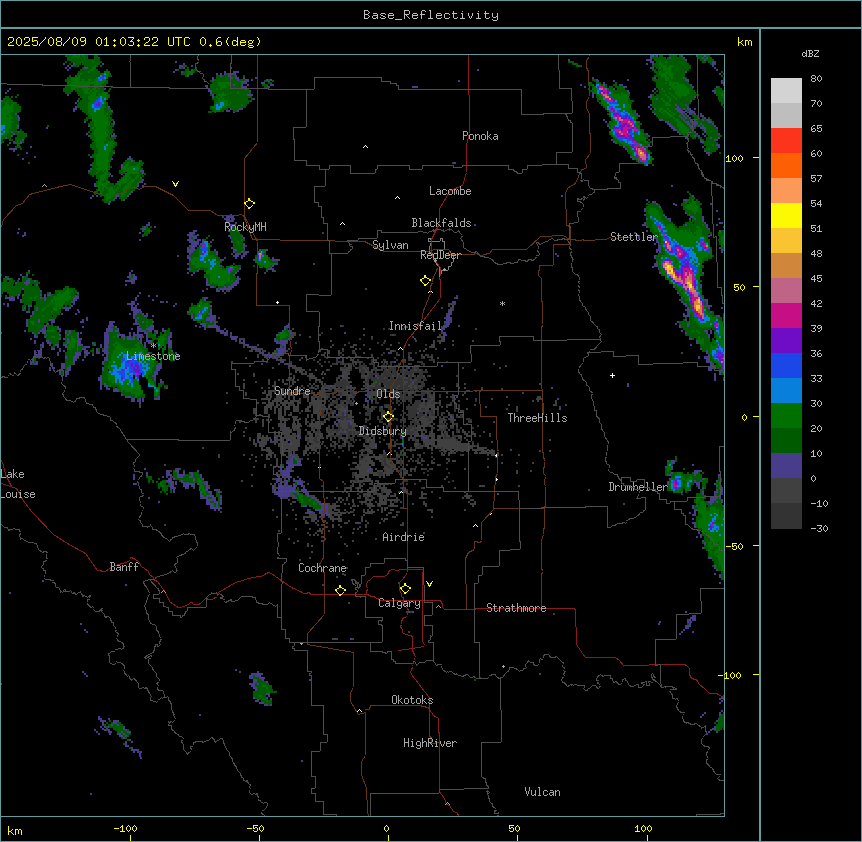The height and width of the screenshot is (842, 862).
Task: Click the Vulcan label
Action: pos(543,792)
